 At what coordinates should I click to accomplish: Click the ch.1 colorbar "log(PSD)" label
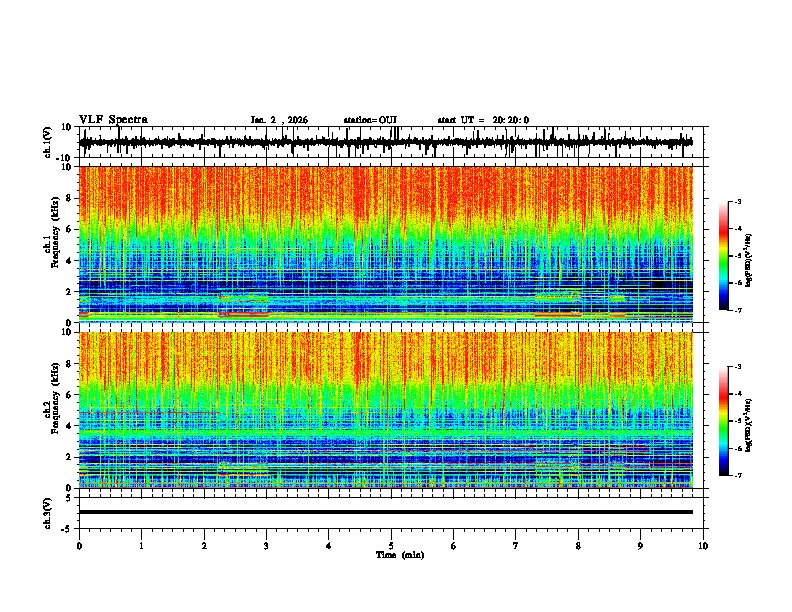tap(749, 260)
